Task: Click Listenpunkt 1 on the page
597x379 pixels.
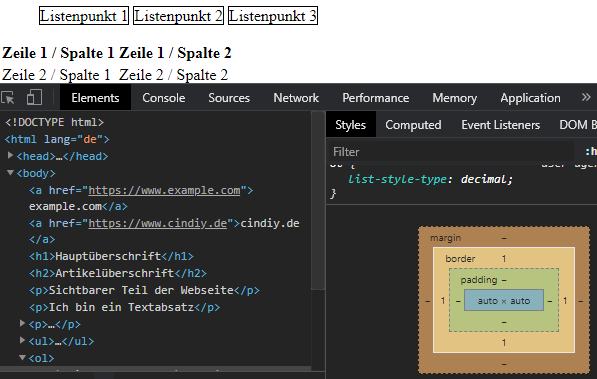Action: point(84,16)
